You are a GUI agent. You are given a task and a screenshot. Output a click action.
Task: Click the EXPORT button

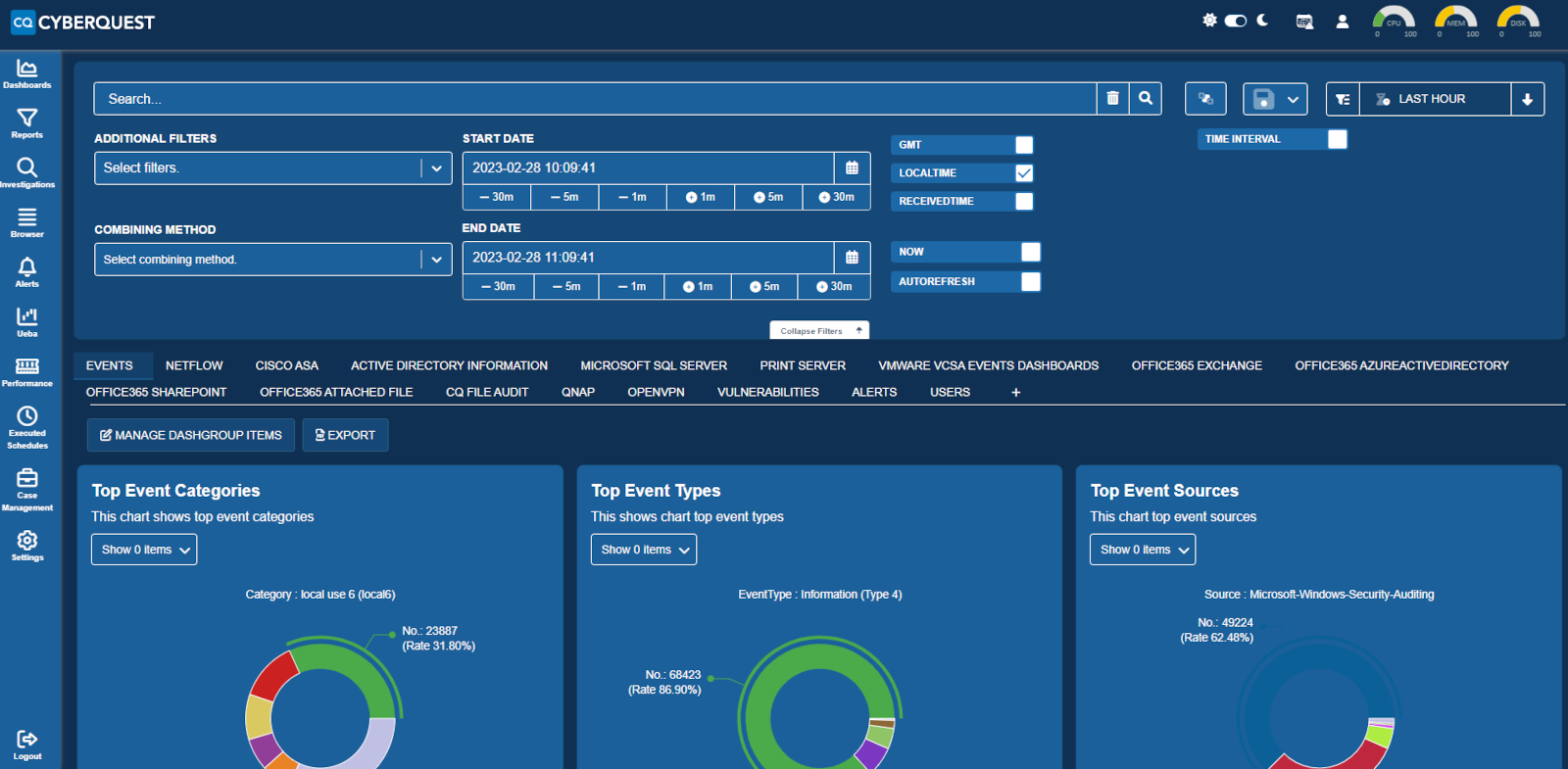pos(345,435)
